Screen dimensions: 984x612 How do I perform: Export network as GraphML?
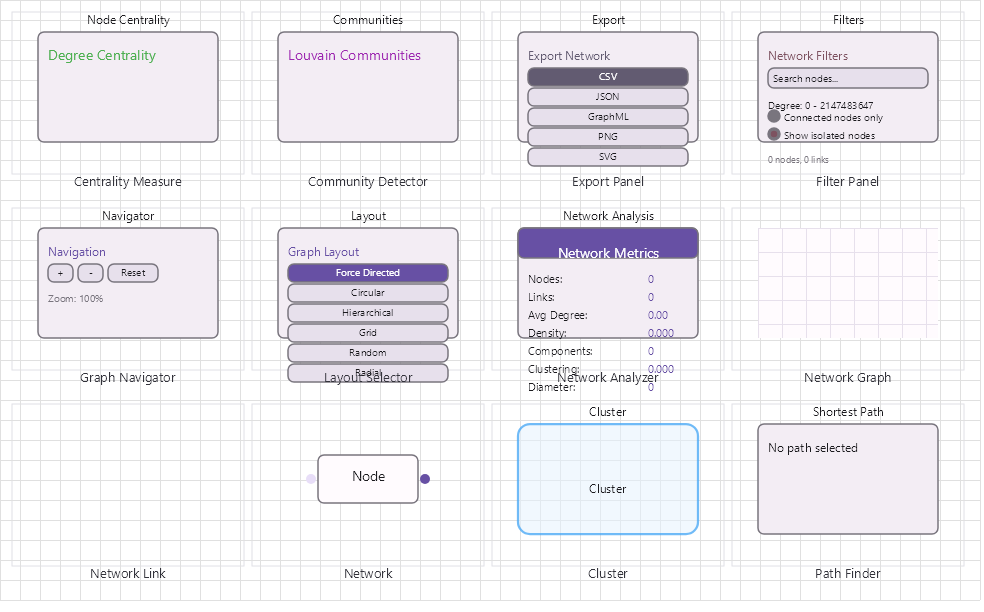607,117
